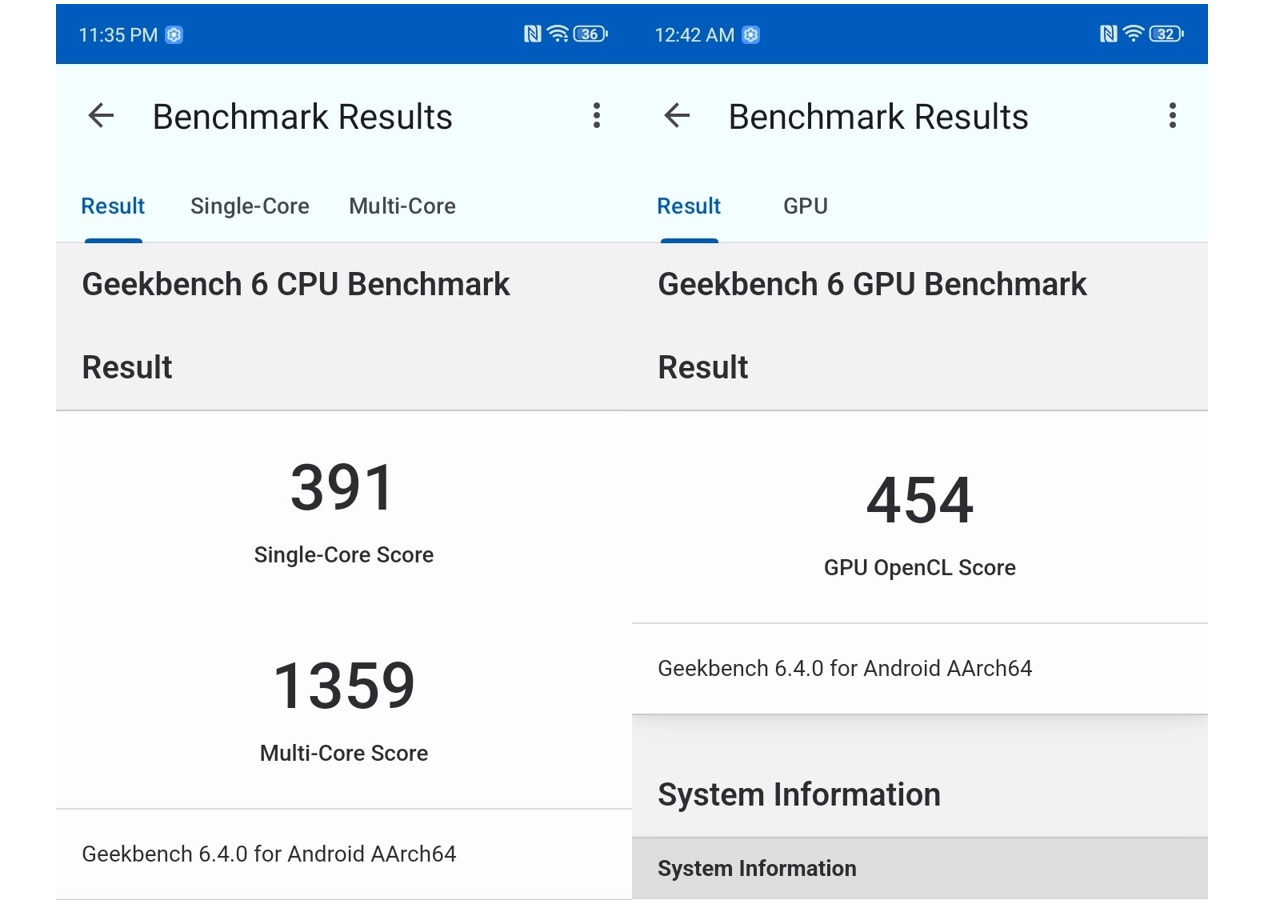
Task: Tap the Wi-Fi icon in right status bar
Action: click(1133, 35)
